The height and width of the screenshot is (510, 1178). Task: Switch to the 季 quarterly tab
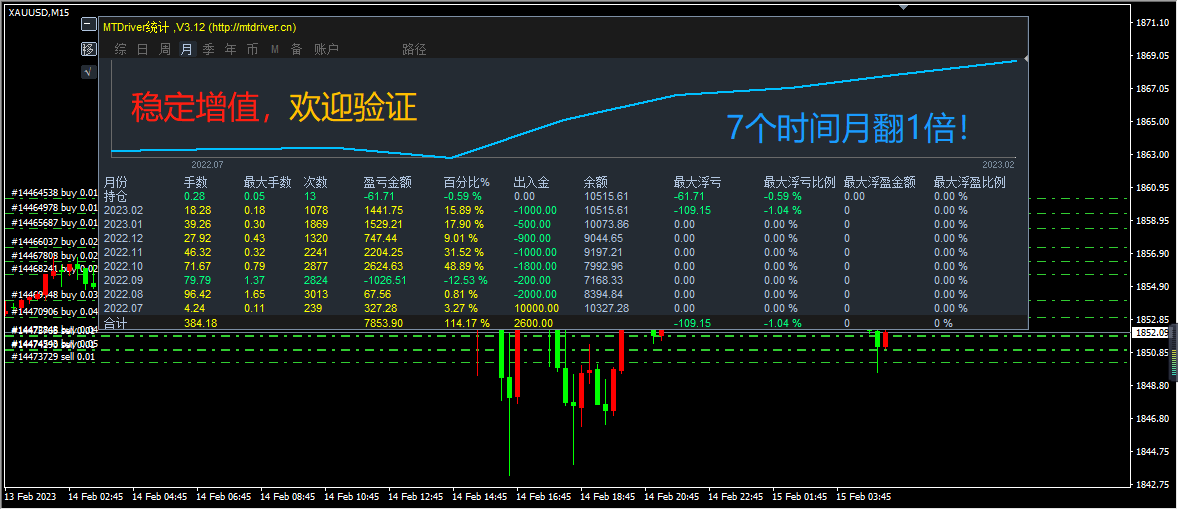tap(208, 50)
